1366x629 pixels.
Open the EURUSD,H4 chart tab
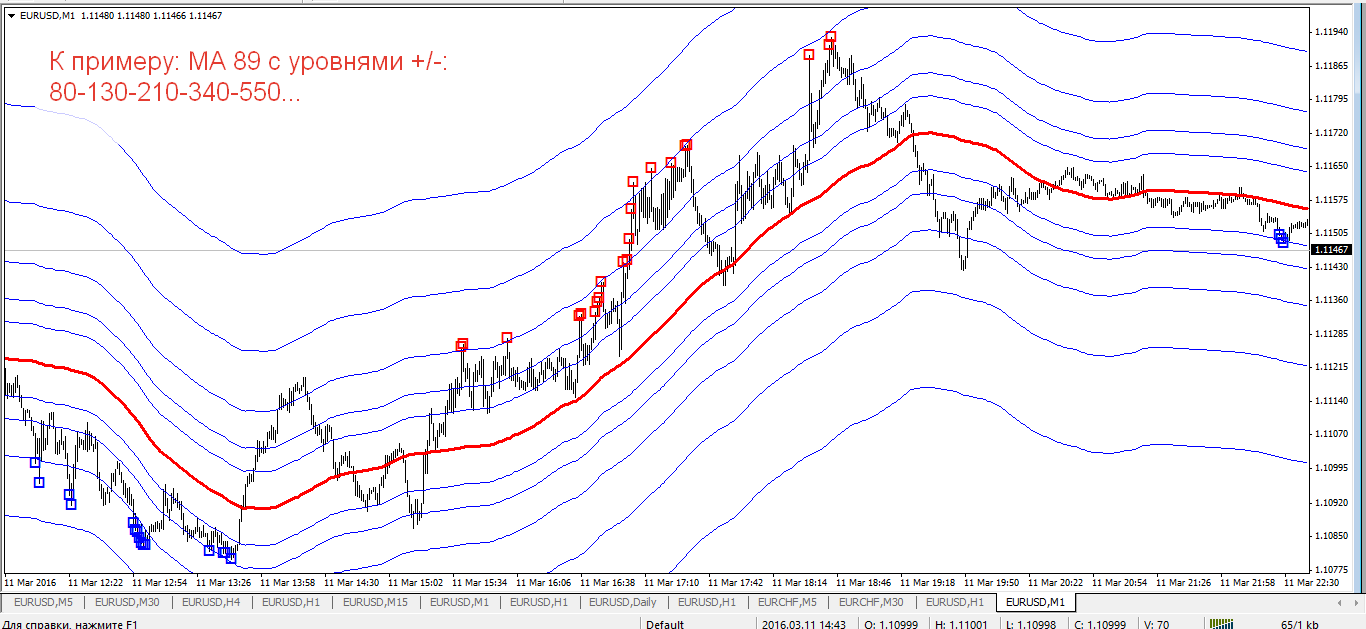click(x=211, y=602)
